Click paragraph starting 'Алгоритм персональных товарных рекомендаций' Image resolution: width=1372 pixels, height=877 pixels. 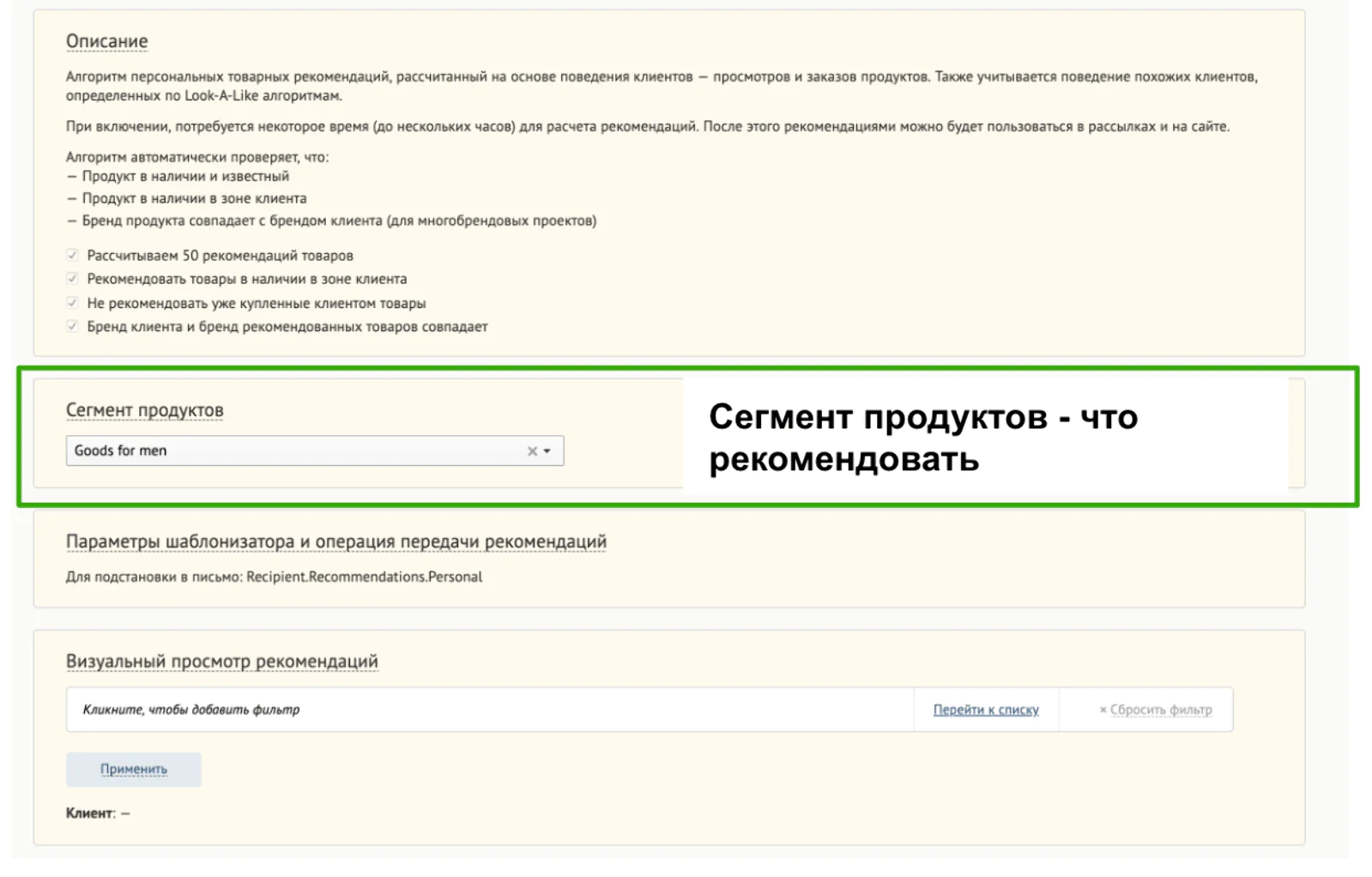pyautogui.click(x=662, y=86)
